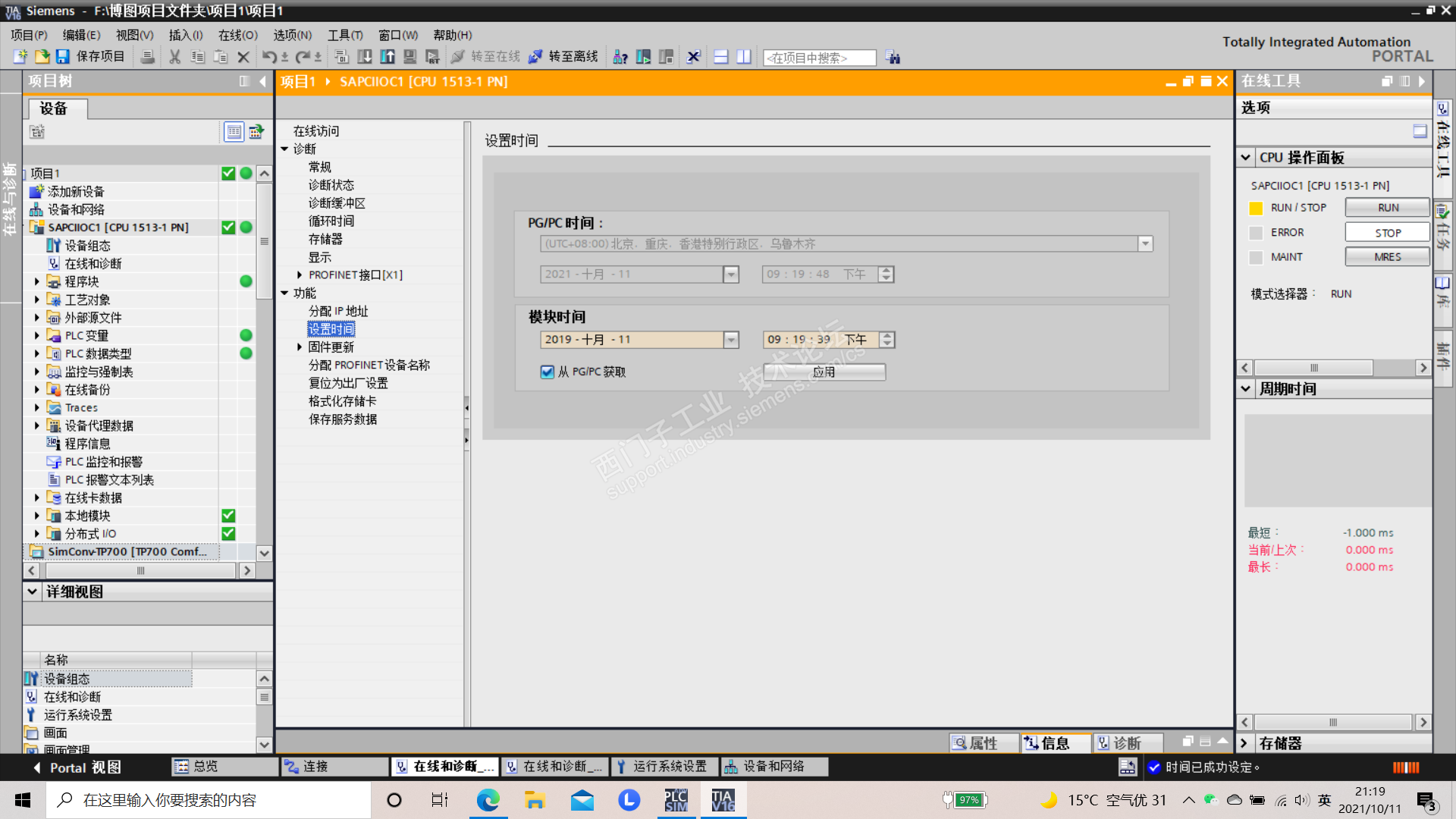The height and width of the screenshot is (819, 1456).
Task: Click the Print icon in toolbar
Action: pos(148,57)
